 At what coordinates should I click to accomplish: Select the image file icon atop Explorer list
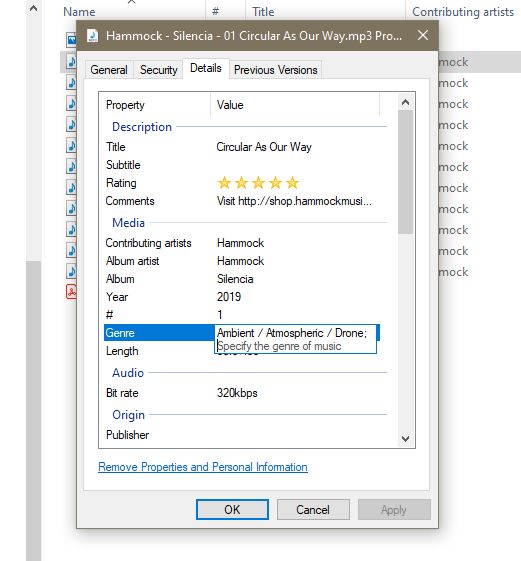coord(71,40)
